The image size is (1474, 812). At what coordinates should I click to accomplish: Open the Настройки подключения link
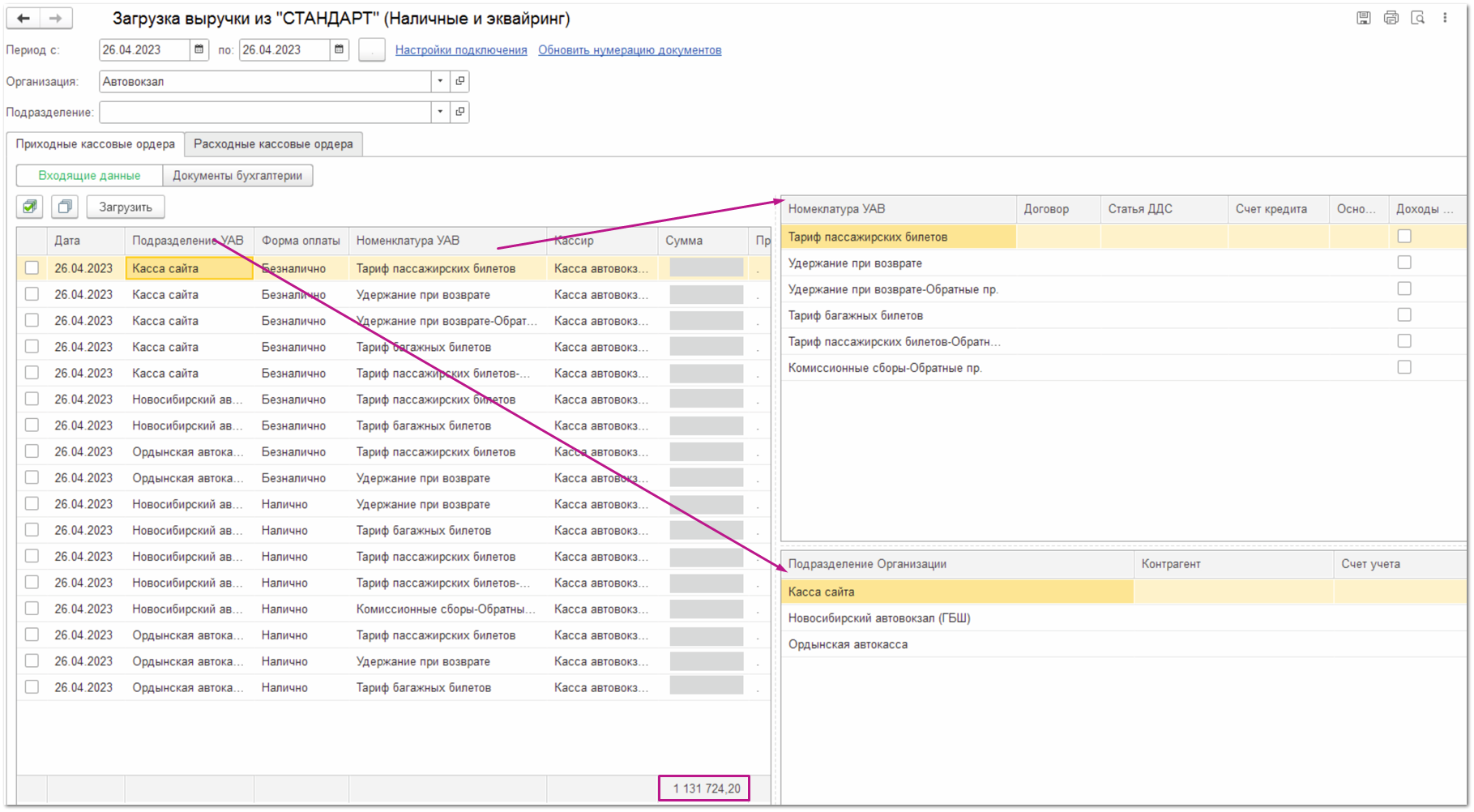[461, 50]
